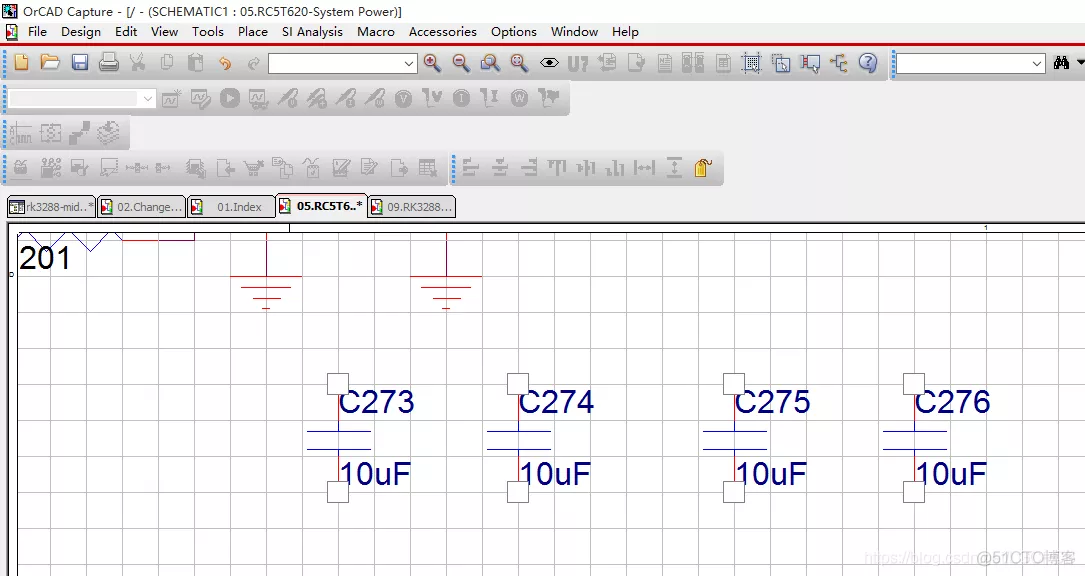
Task: Select the C274 reference label
Action: click(557, 402)
